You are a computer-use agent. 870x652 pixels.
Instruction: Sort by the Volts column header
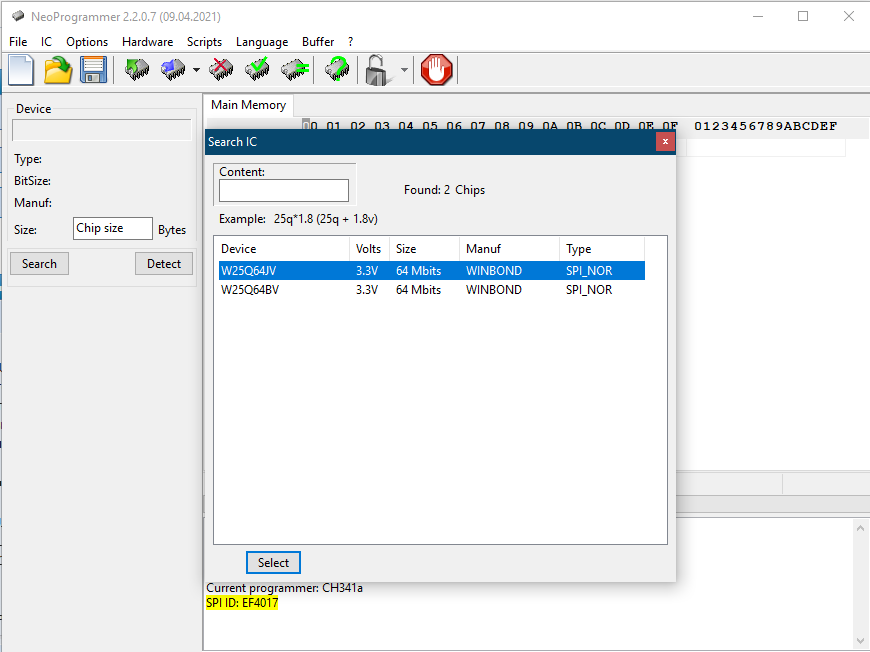pos(370,249)
